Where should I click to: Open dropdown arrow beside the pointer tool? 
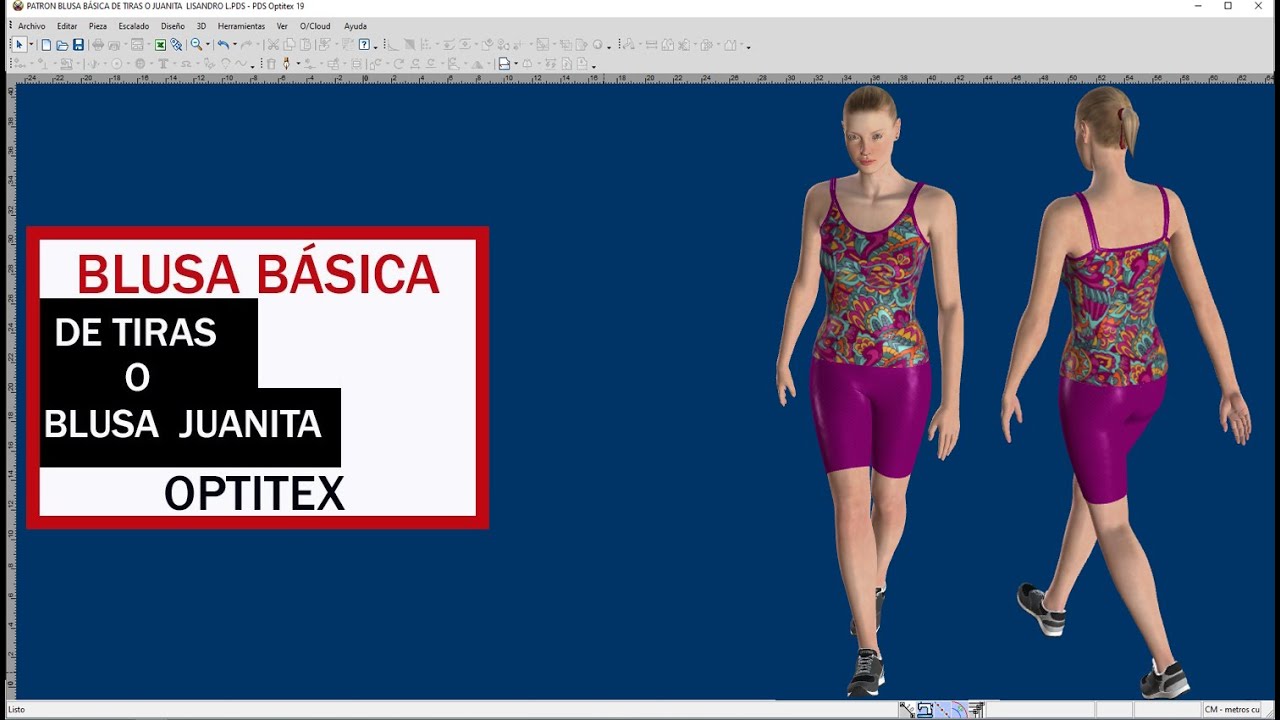(x=31, y=45)
